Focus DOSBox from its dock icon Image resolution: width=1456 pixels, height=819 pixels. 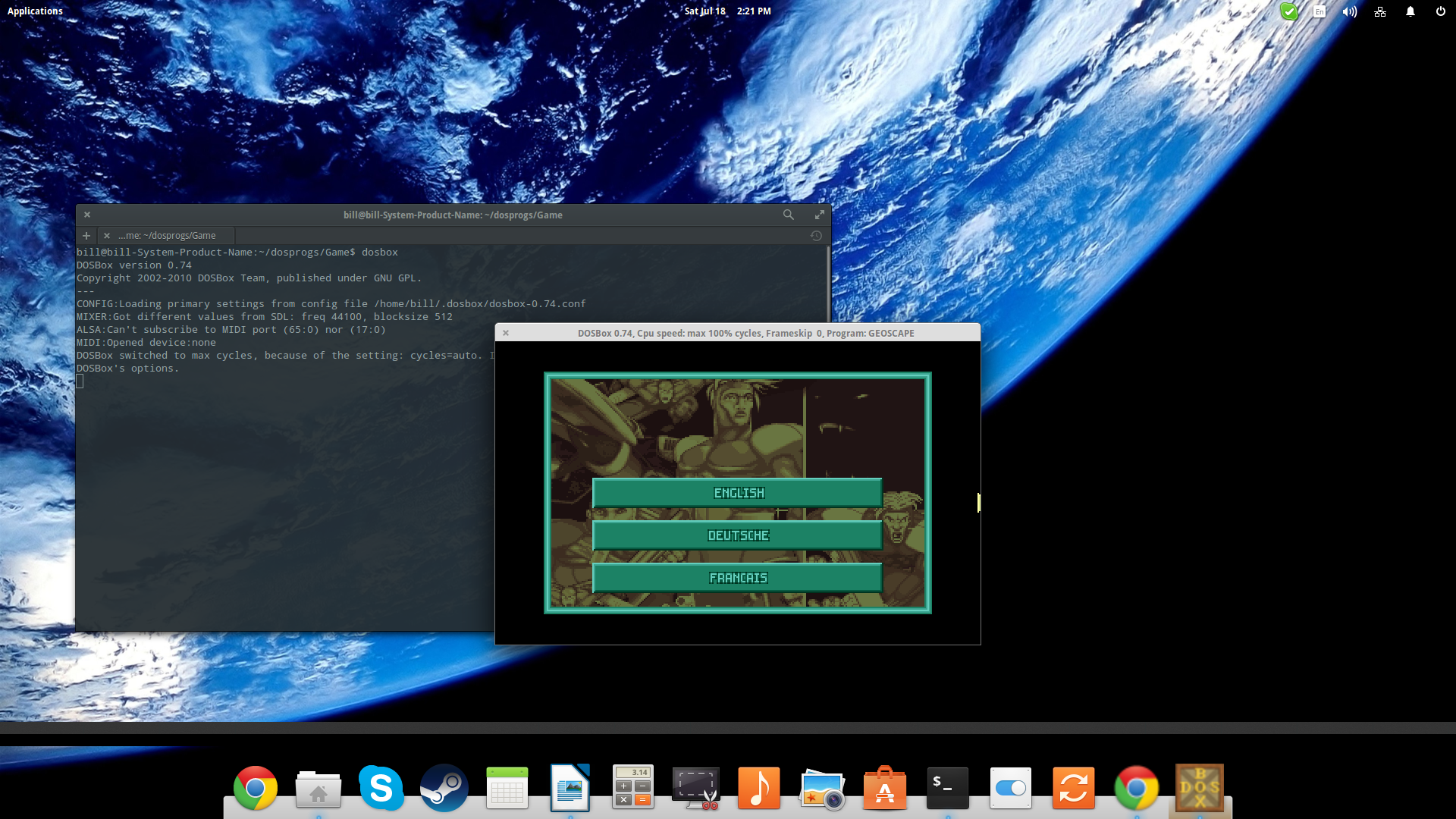(1200, 789)
